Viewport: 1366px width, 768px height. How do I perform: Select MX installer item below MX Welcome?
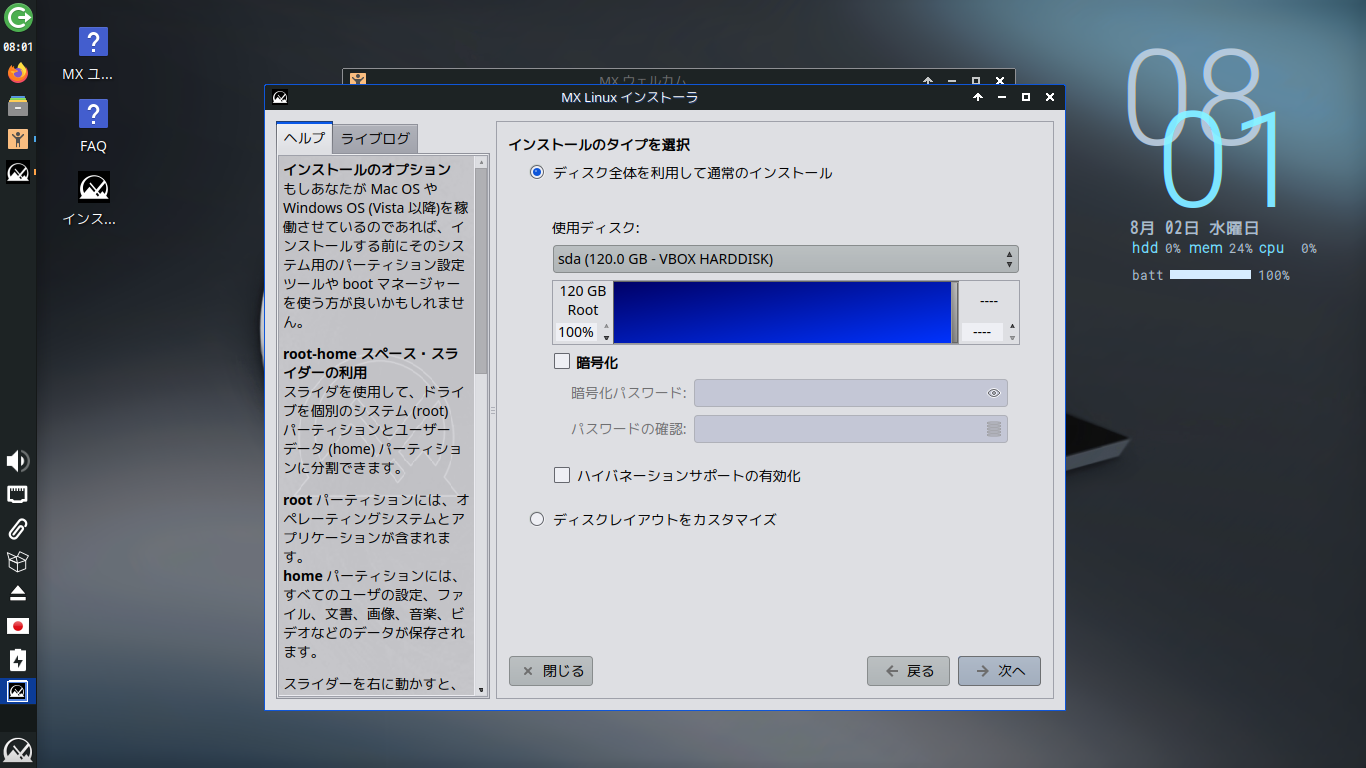click(18, 172)
